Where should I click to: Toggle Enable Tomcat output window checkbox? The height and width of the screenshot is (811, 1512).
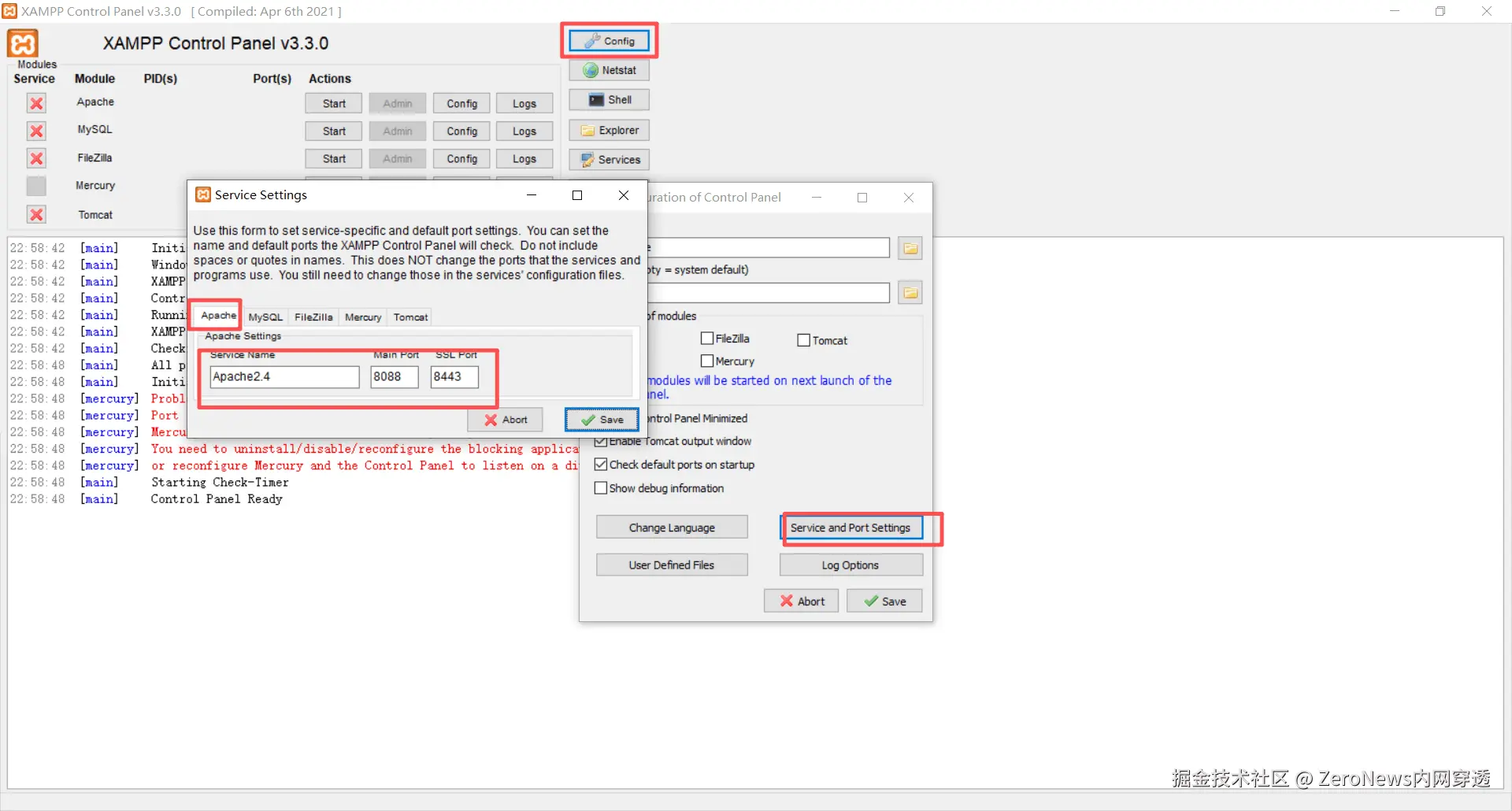tap(601, 442)
